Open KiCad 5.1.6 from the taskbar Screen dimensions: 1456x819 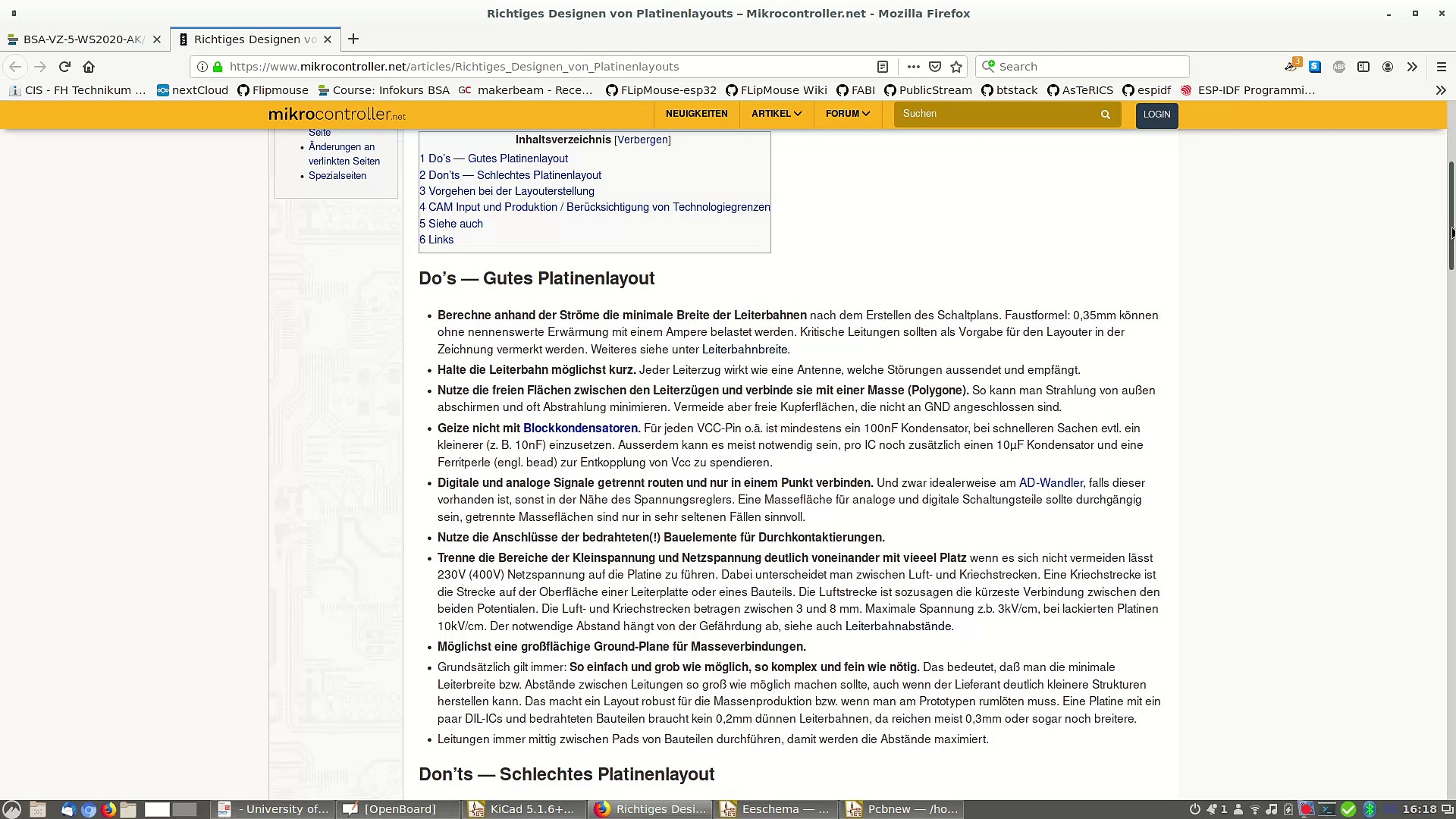523,809
